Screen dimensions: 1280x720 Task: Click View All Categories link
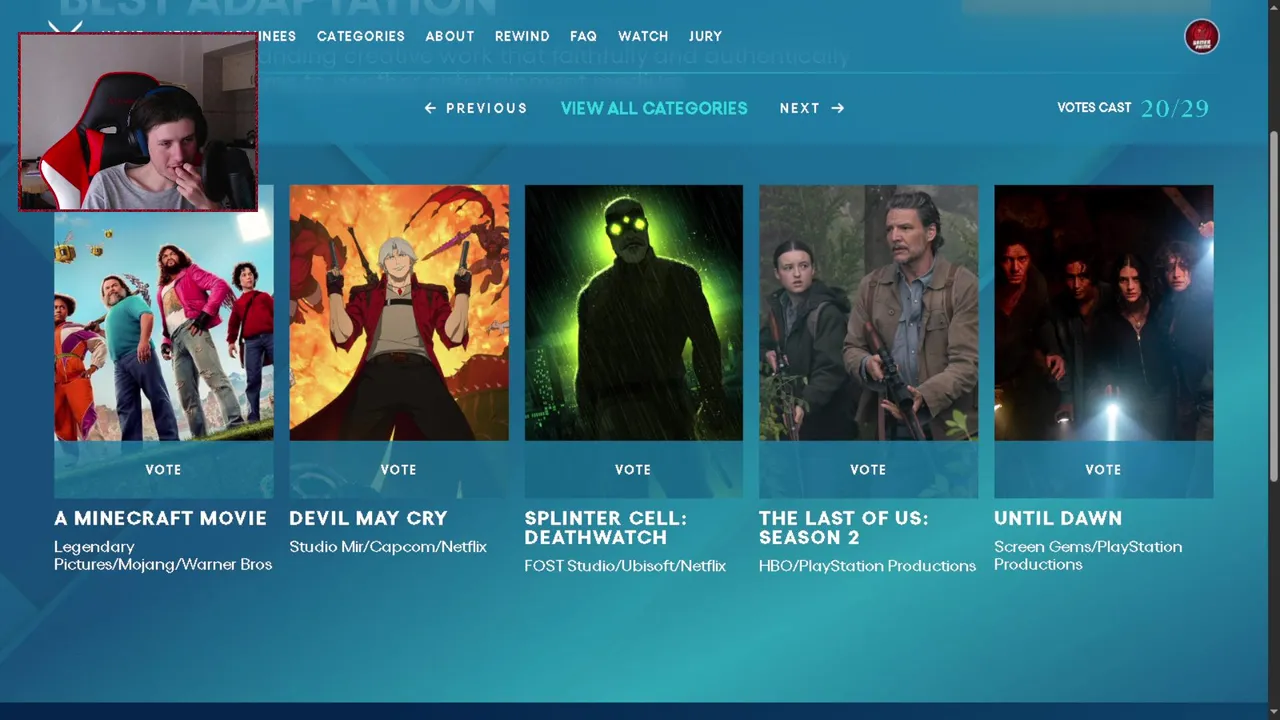point(654,108)
